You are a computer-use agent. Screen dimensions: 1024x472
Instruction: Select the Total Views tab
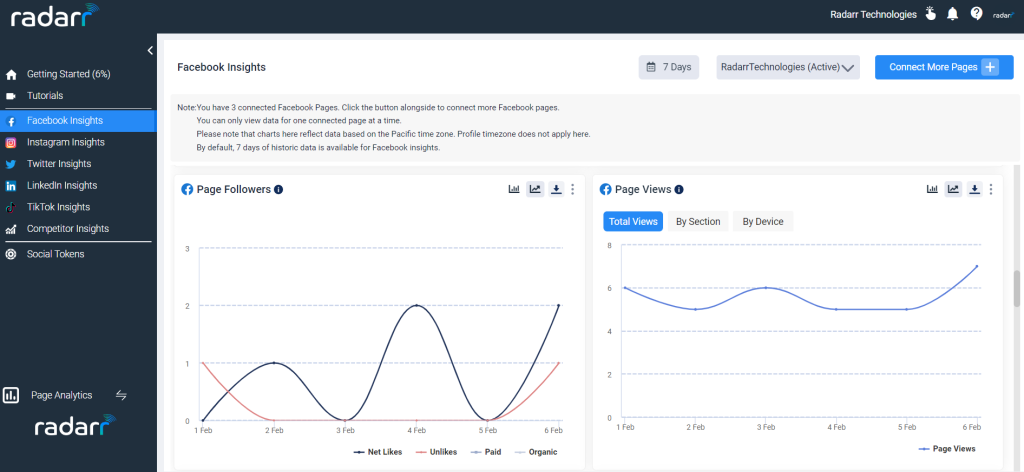coord(633,221)
